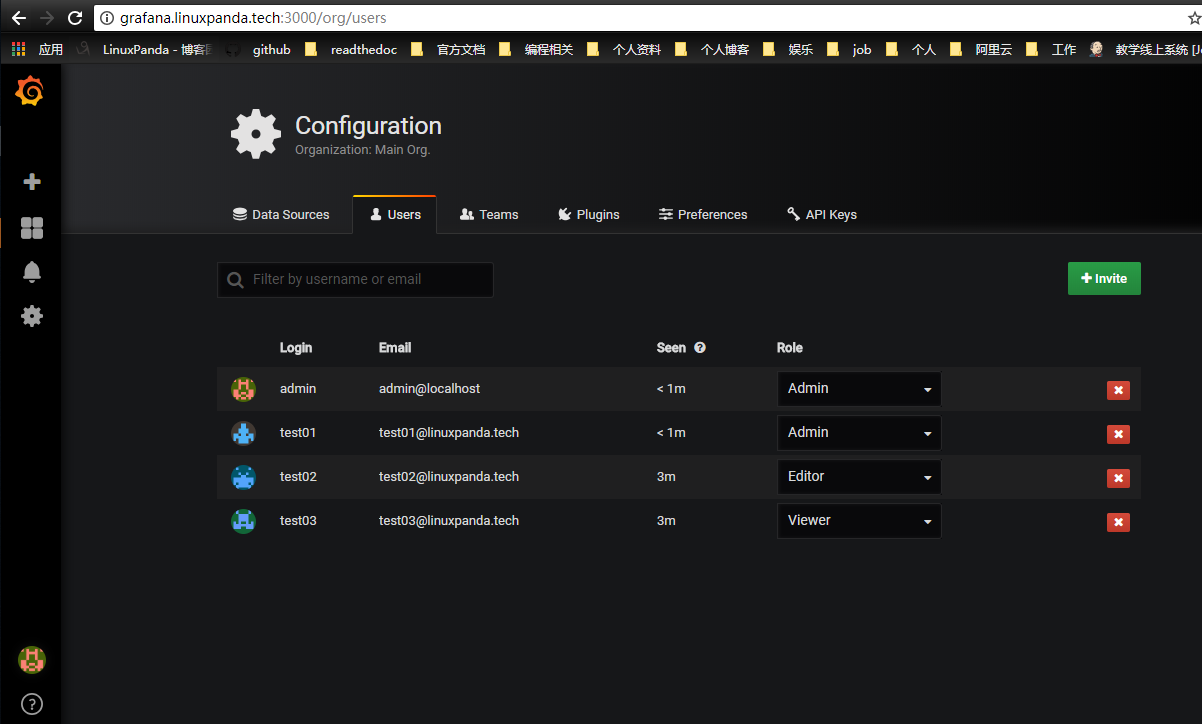Screen dimensions: 1202x724
Task: Focus the filter by username search field
Action: click(x=355, y=280)
